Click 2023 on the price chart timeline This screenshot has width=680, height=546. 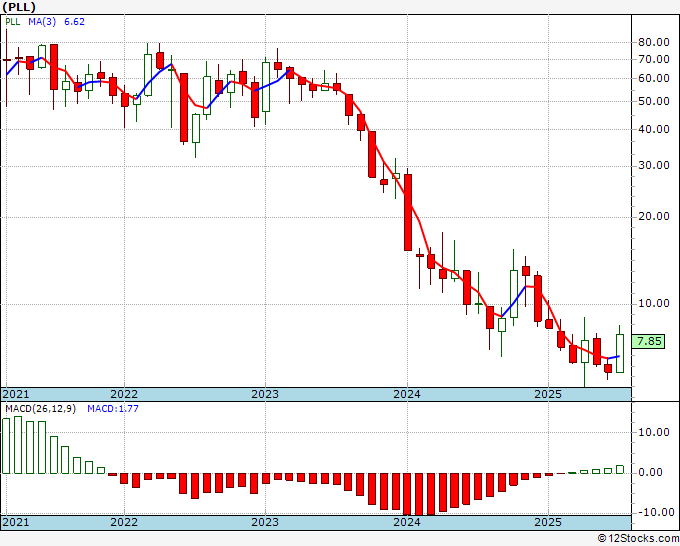[x=265, y=394]
